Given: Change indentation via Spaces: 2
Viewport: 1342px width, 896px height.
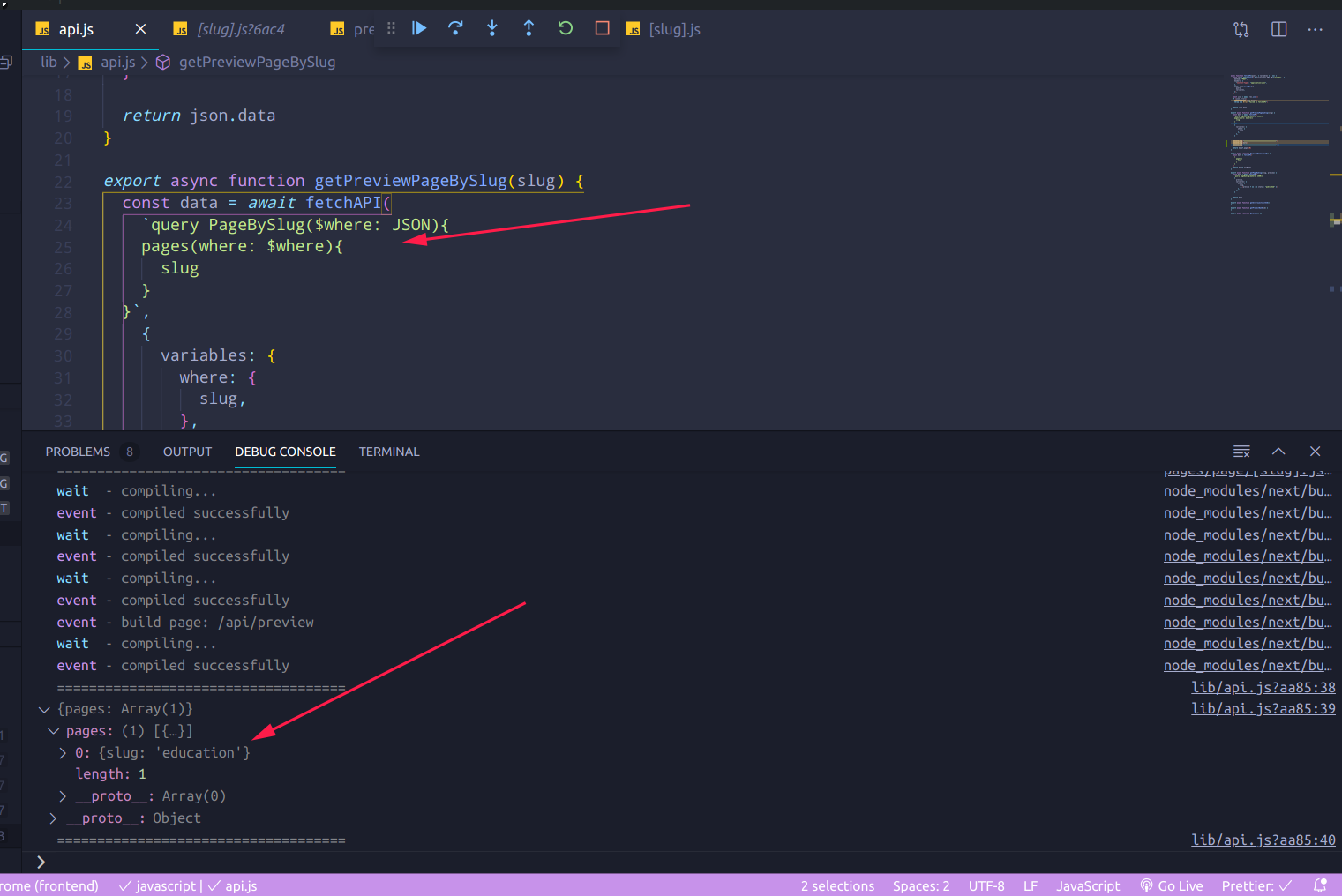Looking at the screenshot, I should [921, 885].
